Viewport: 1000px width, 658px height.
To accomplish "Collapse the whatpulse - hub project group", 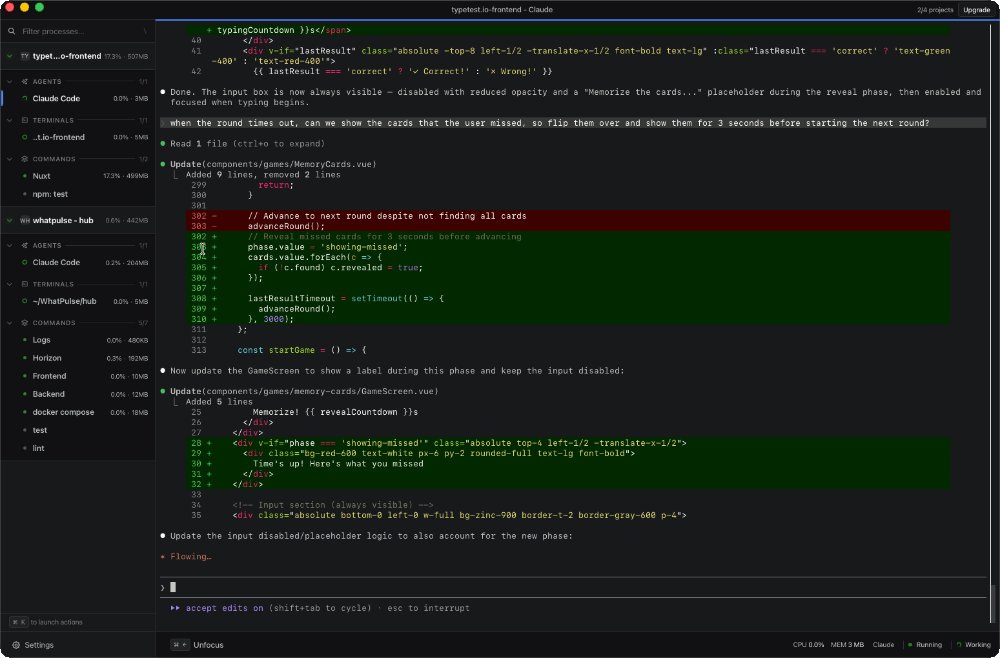I will 10,221.
